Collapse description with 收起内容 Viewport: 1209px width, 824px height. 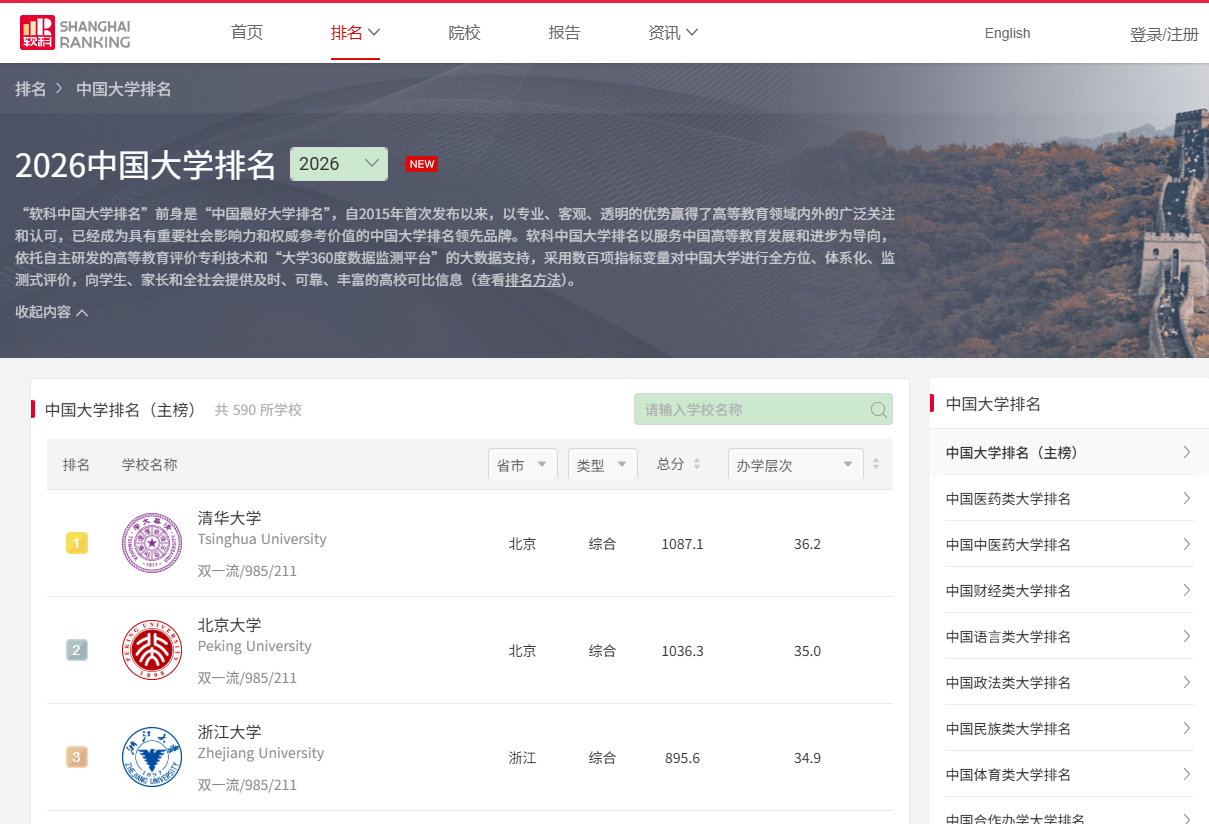(52, 312)
